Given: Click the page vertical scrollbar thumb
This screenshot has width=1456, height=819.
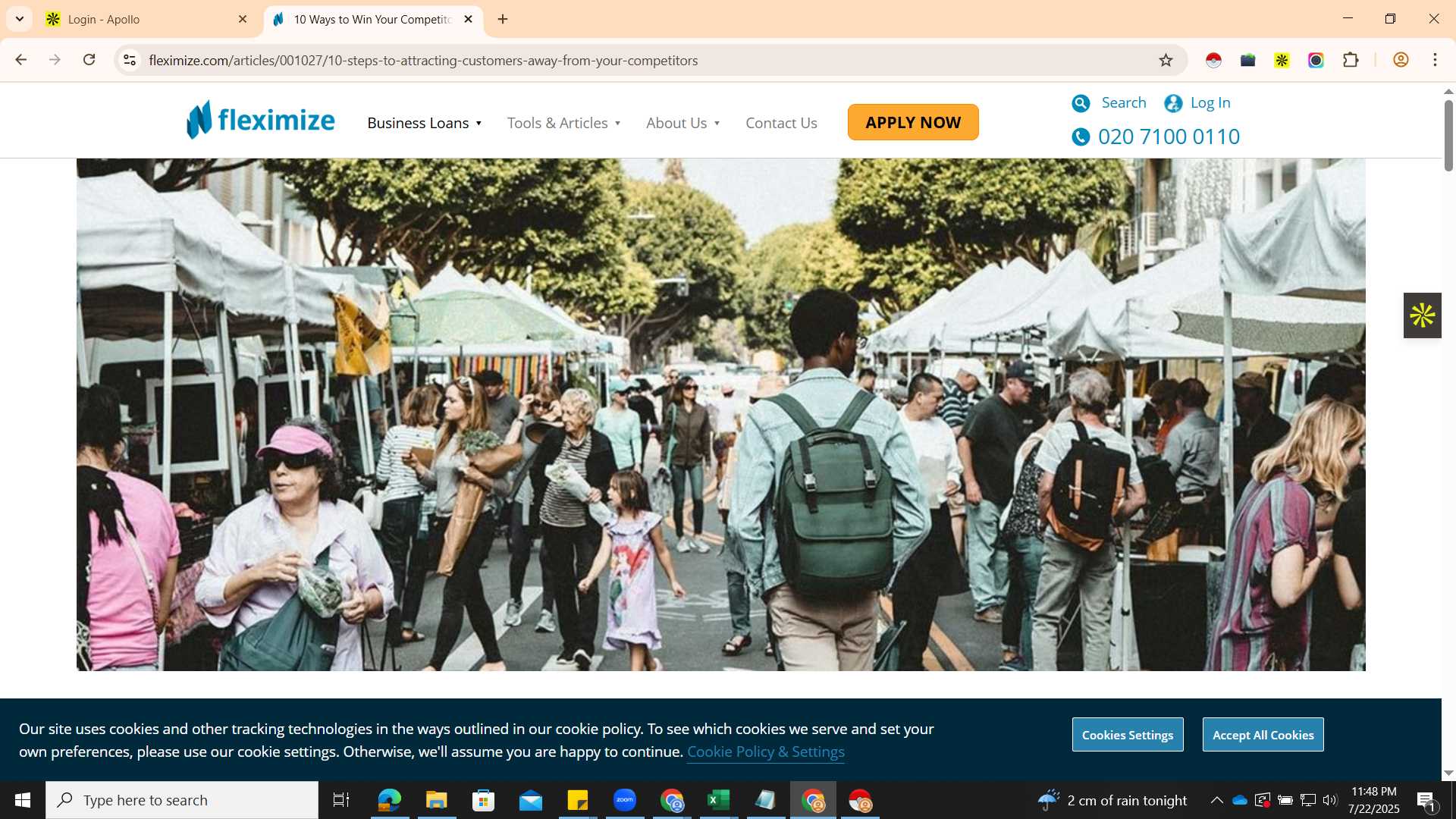Looking at the screenshot, I should [1448, 135].
